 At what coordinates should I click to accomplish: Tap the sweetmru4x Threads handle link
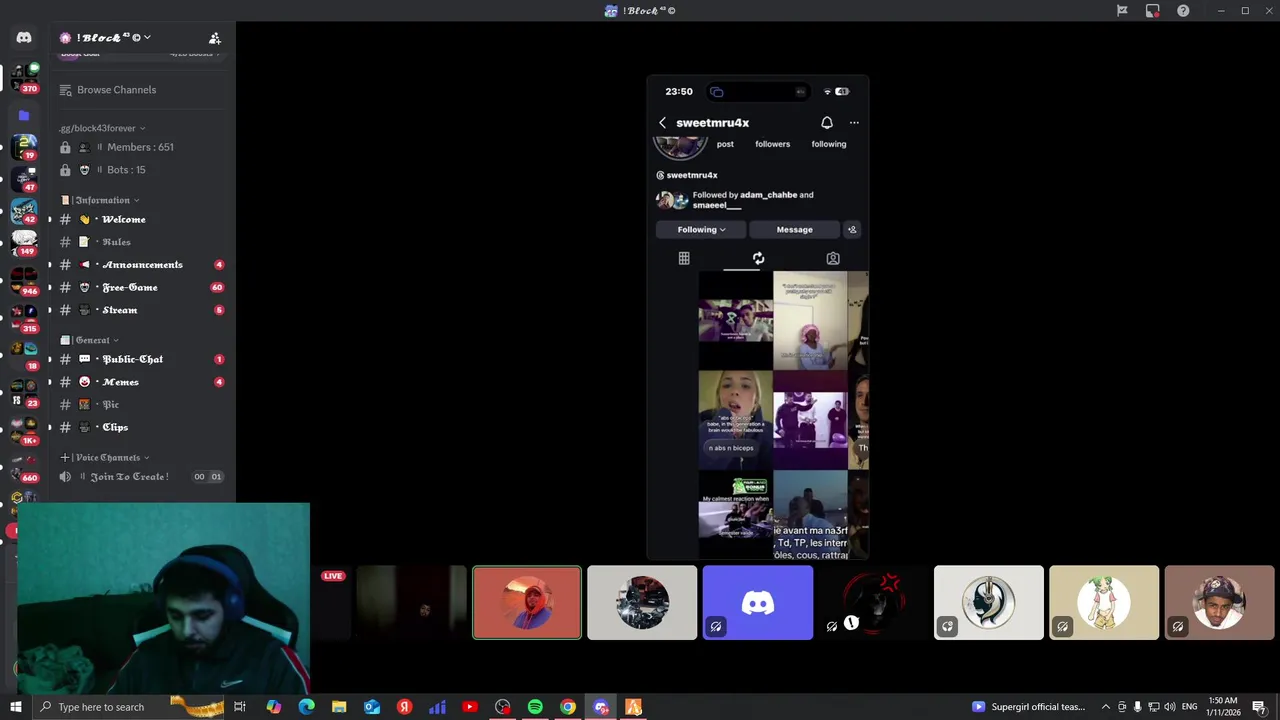click(686, 175)
